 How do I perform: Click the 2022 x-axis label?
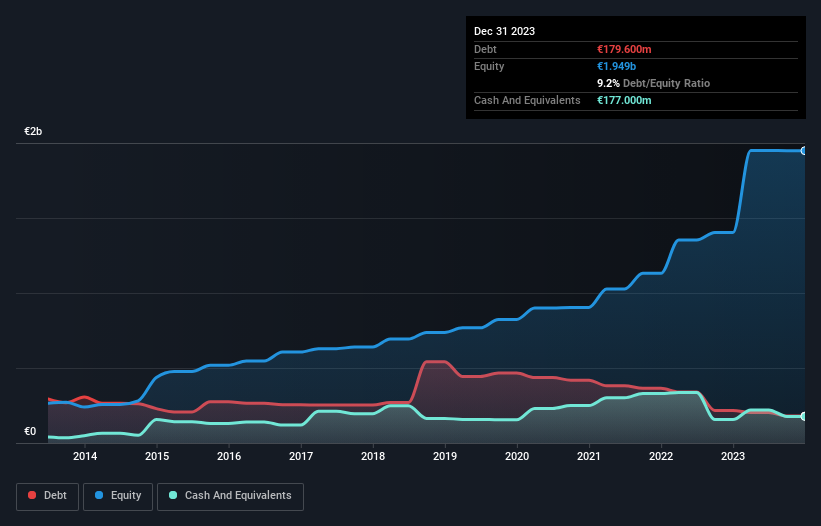[x=661, y=456]
